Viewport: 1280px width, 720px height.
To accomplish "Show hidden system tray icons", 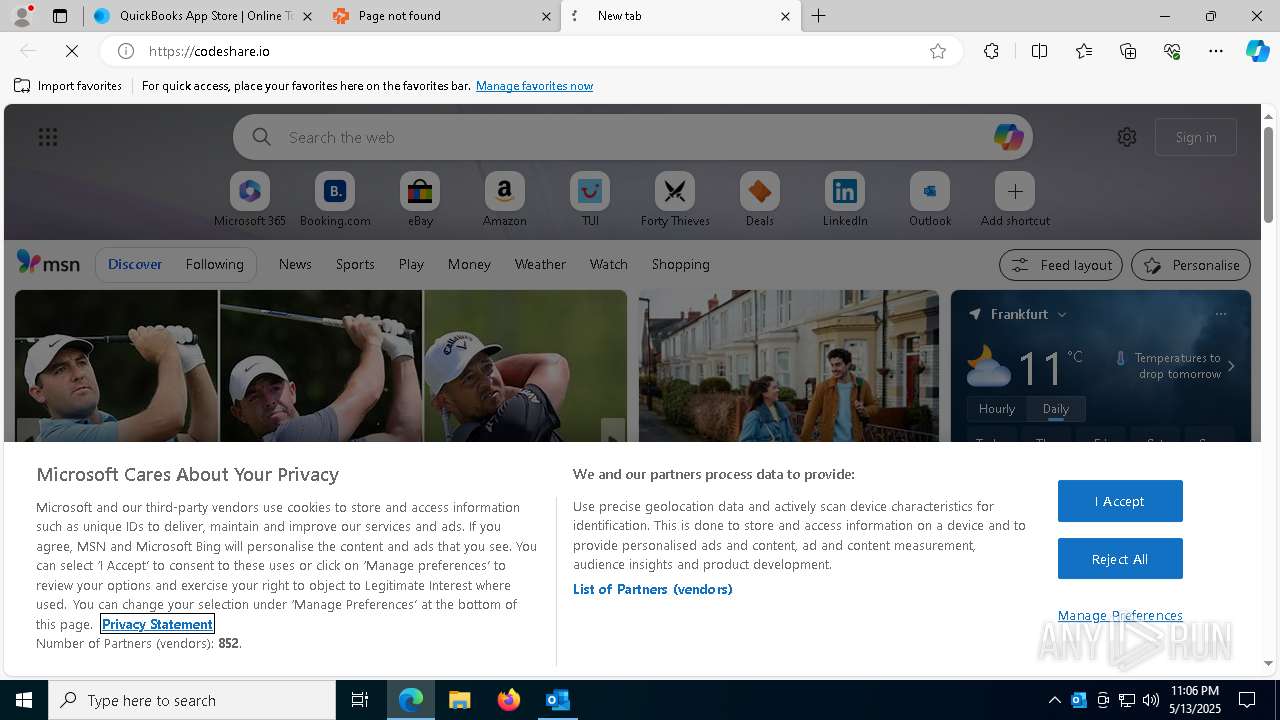I will point(1054,700).
